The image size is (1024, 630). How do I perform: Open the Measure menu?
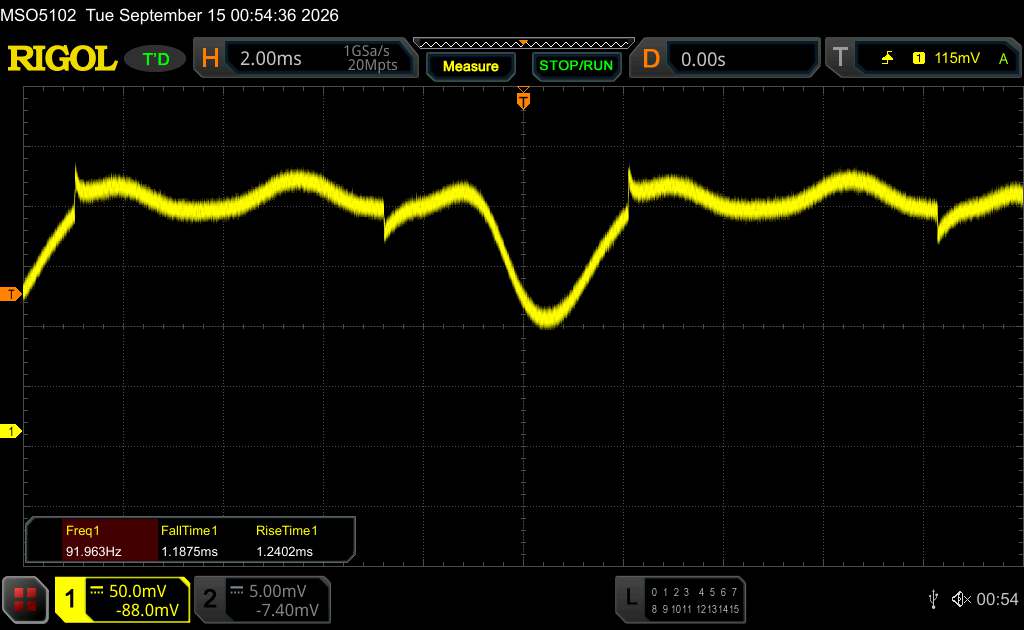pos(470,66)
